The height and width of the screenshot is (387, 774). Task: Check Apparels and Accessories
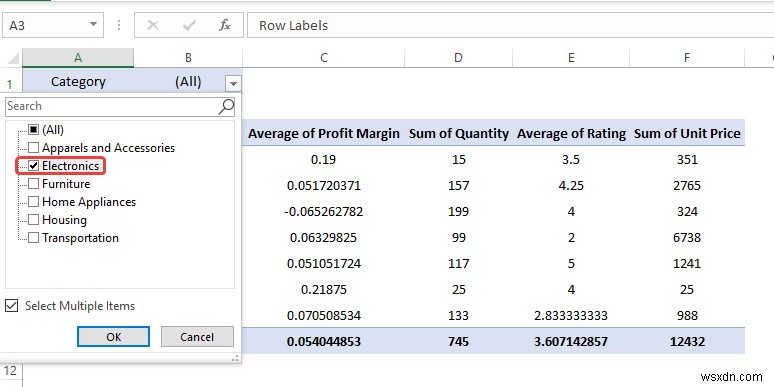tap(34, 148)
